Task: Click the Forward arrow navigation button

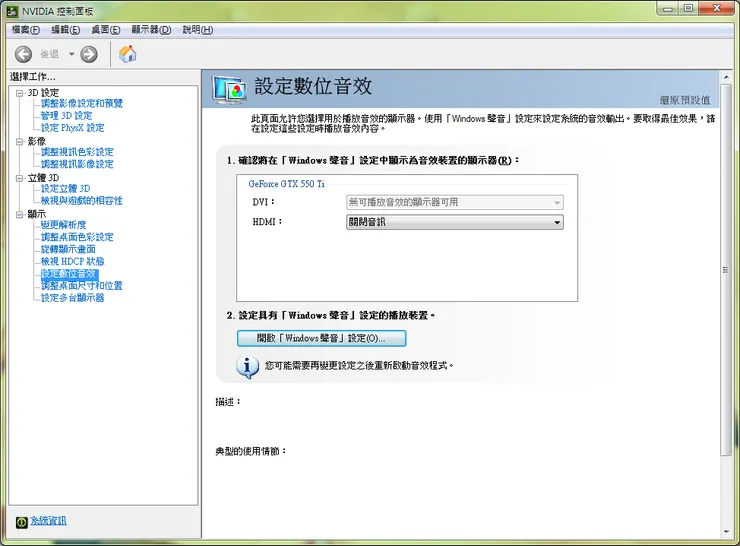Action: tap(89, 54)
